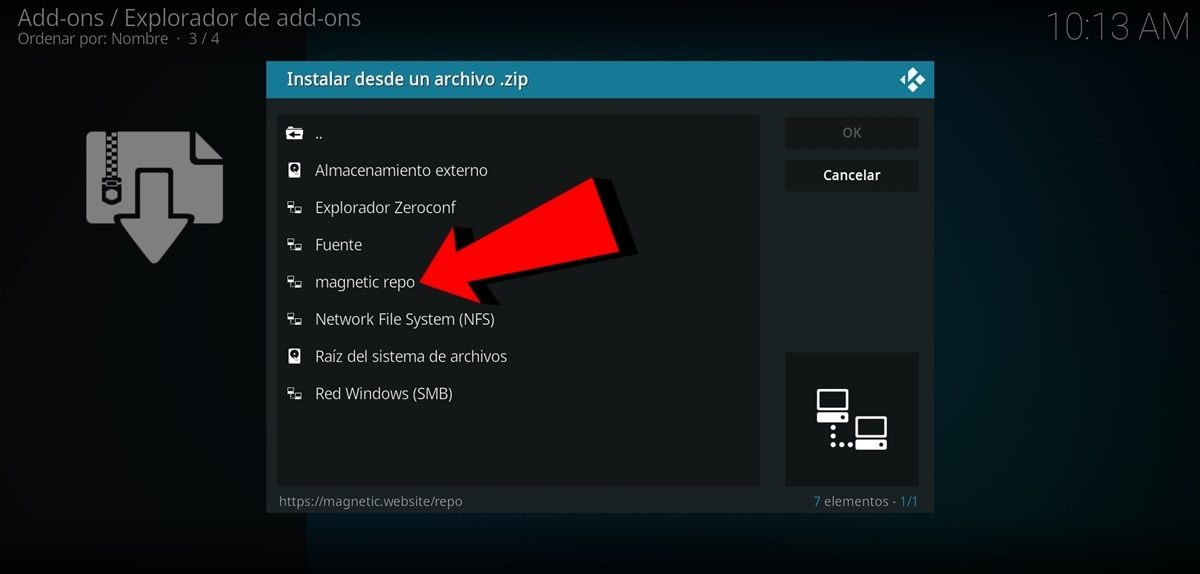Open the Network File System (NFS) entry
1200x574 pixels.
coord(404,320)
